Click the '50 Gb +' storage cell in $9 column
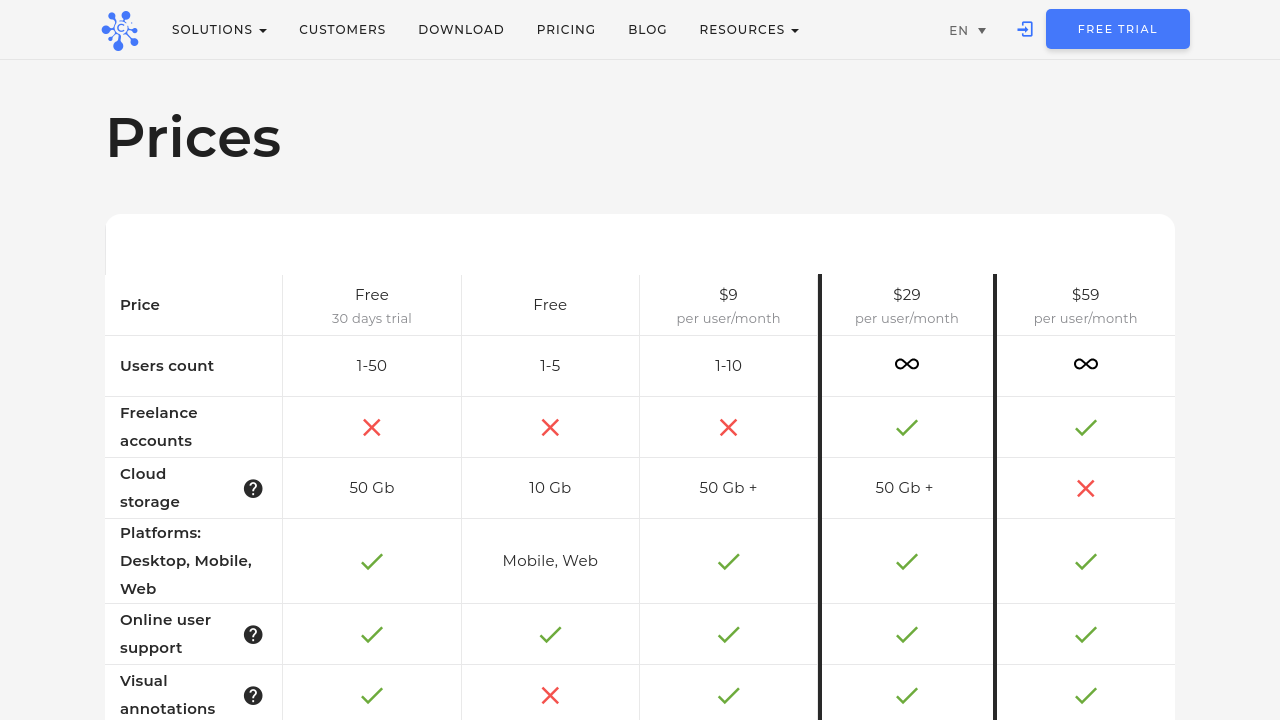Viewport: 1280px width, 720px height. coord(728,488)
